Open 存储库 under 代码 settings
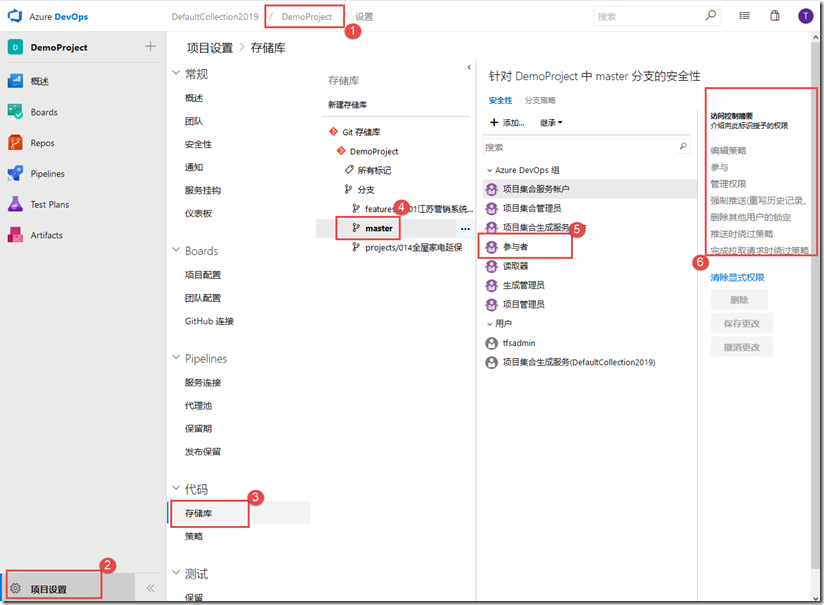Screen dimensions: 824x605 tap(198, 513)
